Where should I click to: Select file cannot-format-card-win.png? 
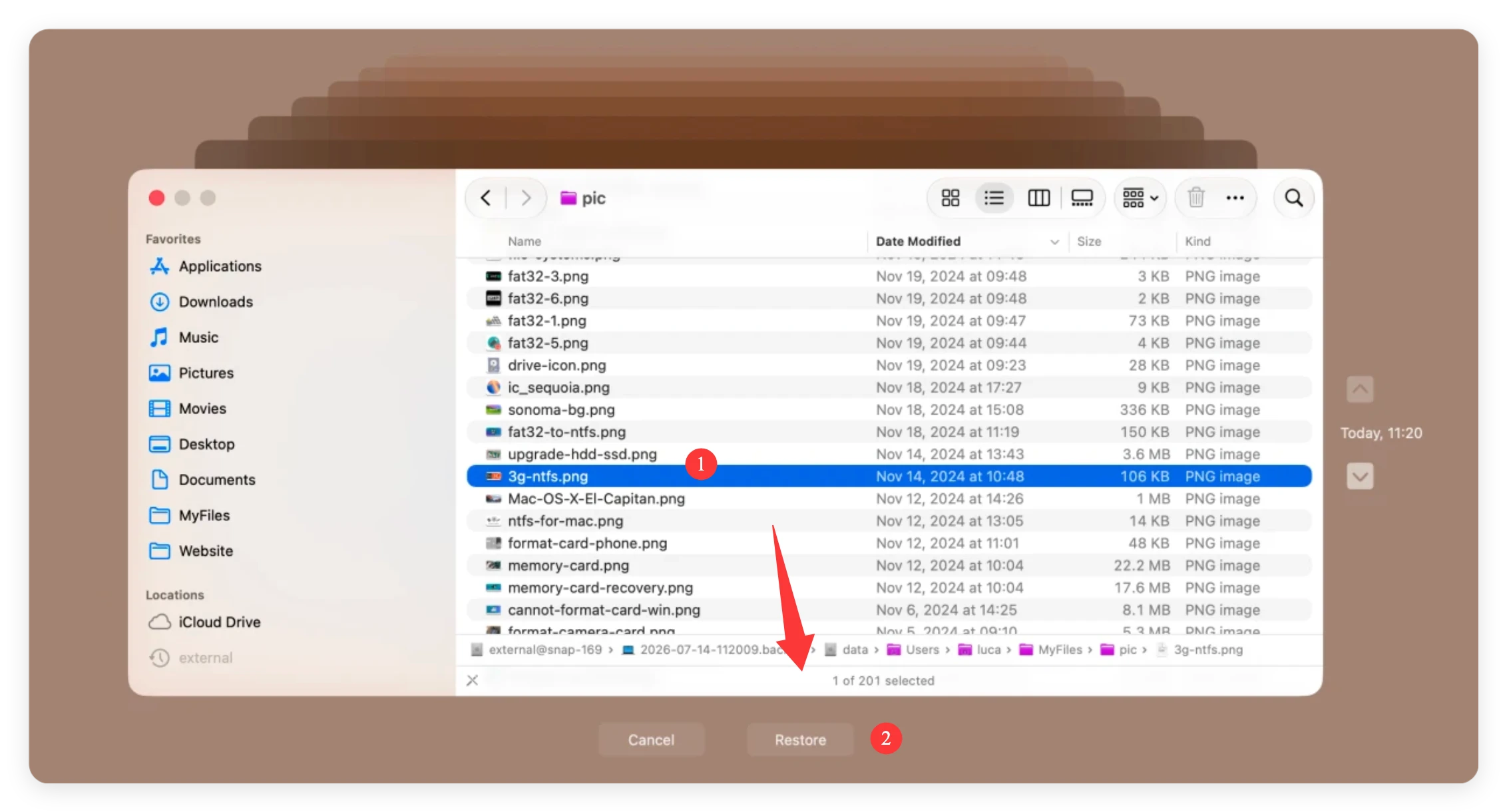tap(889, 610)
